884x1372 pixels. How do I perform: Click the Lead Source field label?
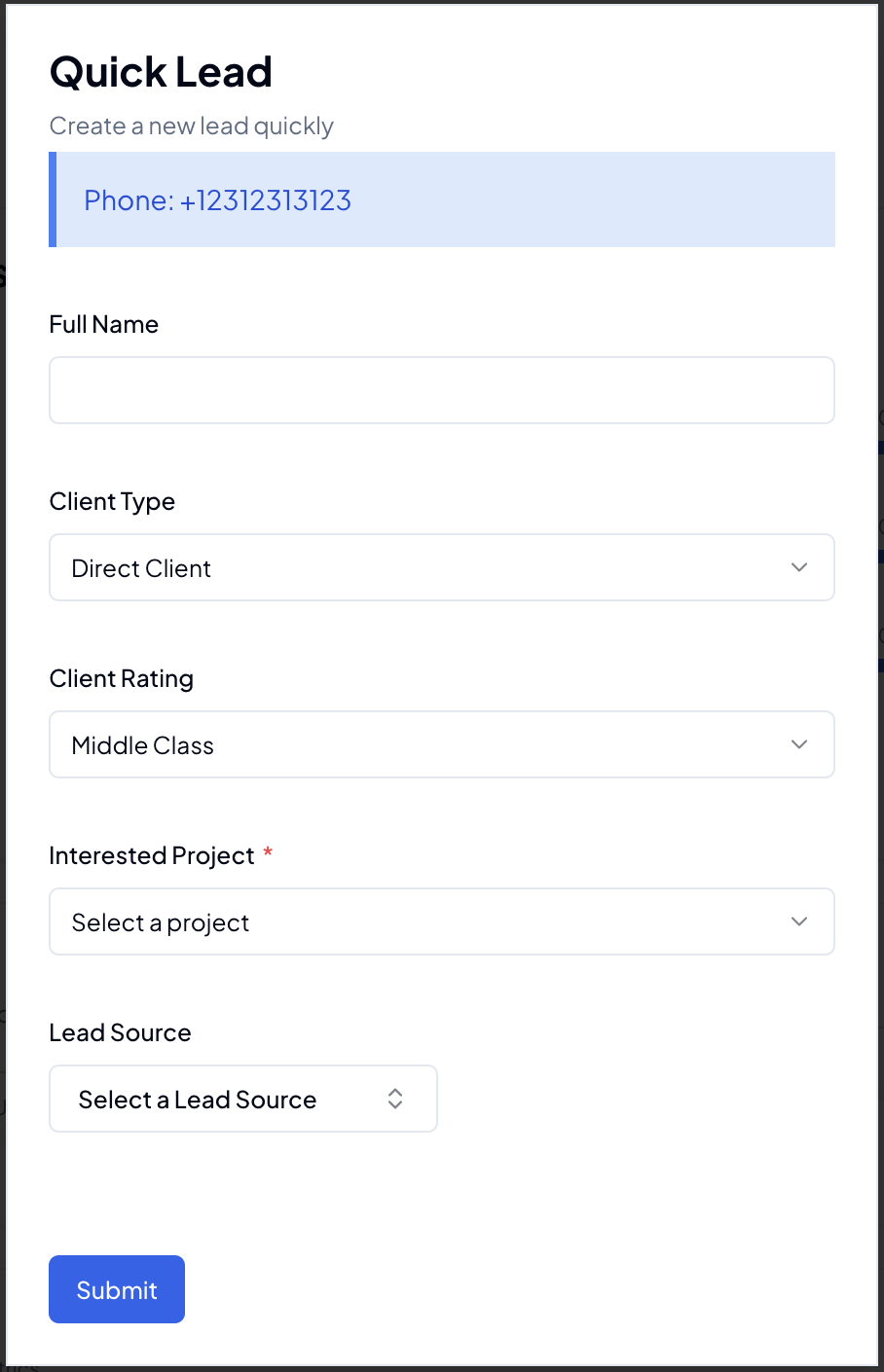(120, 1032)
